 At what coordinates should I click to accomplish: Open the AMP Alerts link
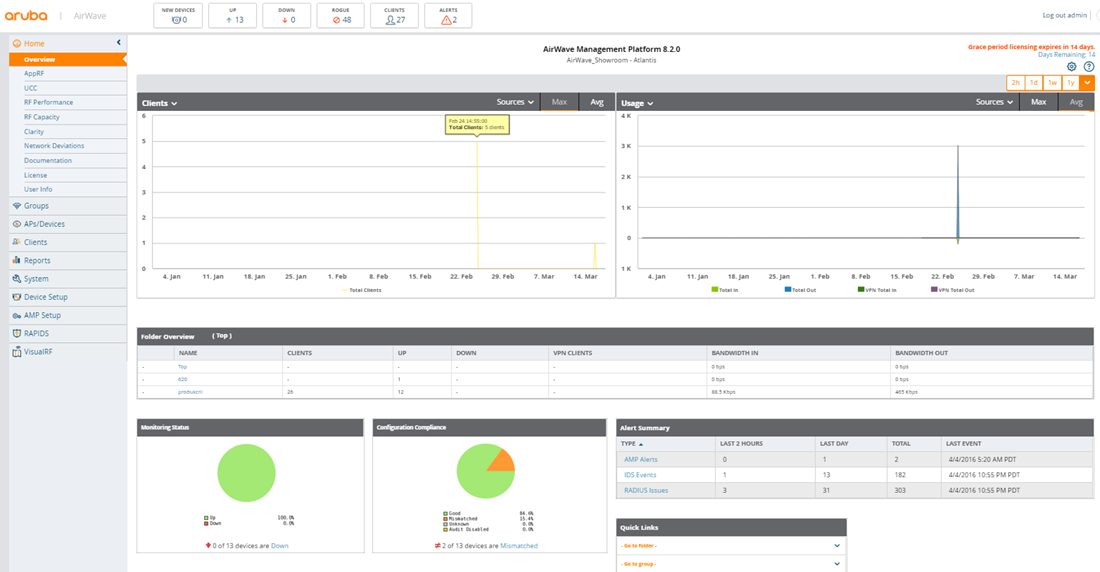(640, 460)
